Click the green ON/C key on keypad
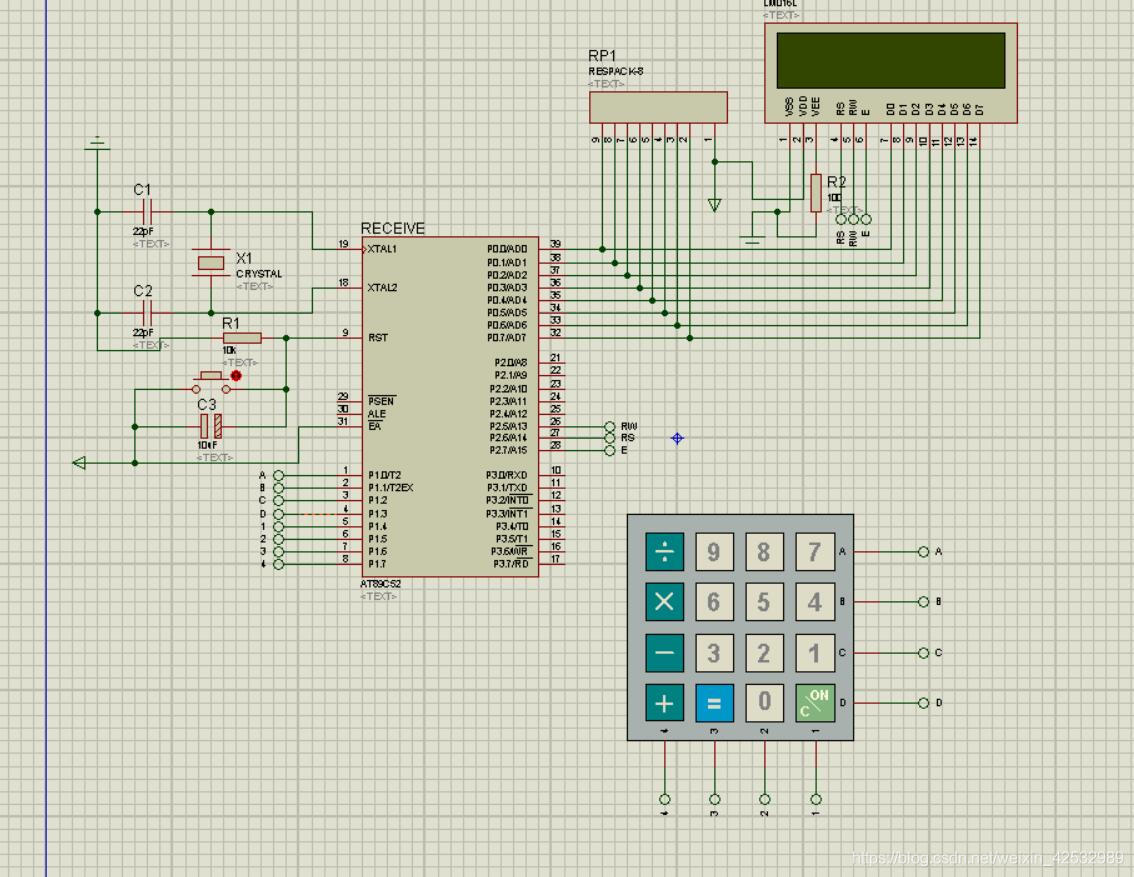The width and height of the screenshot is (1134, 877). pyautogui.click(x=815, y=703)
